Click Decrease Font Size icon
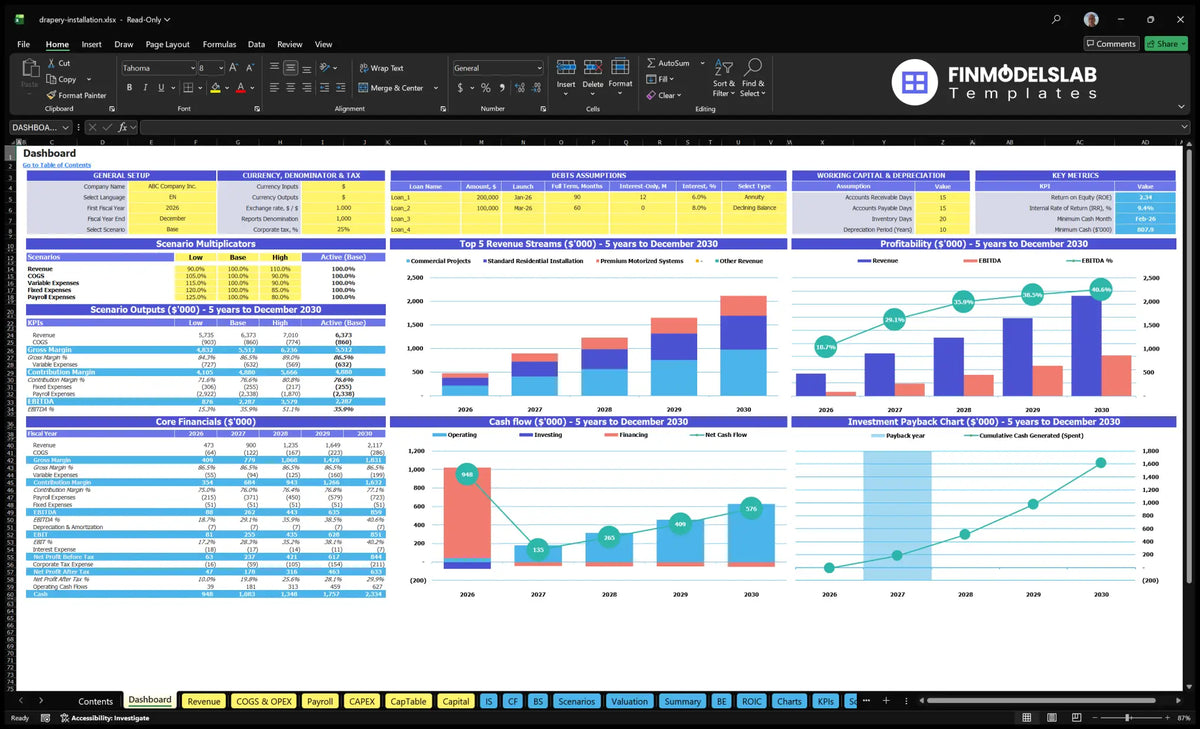The width and height of the screenshot is (1200, 729). 250,68
